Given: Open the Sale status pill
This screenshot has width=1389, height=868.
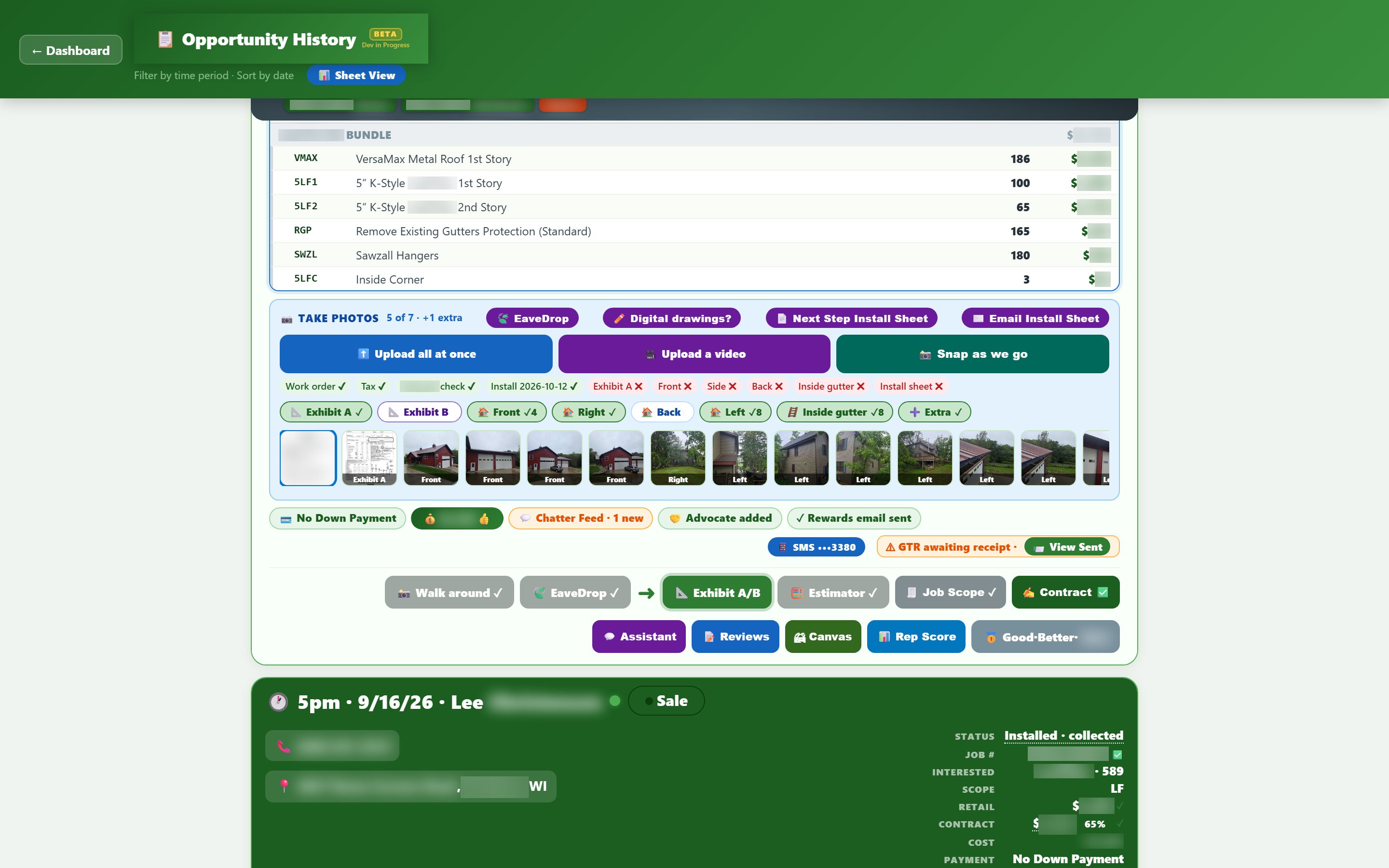Looking at the screenshot, I should tap(666, 700).
